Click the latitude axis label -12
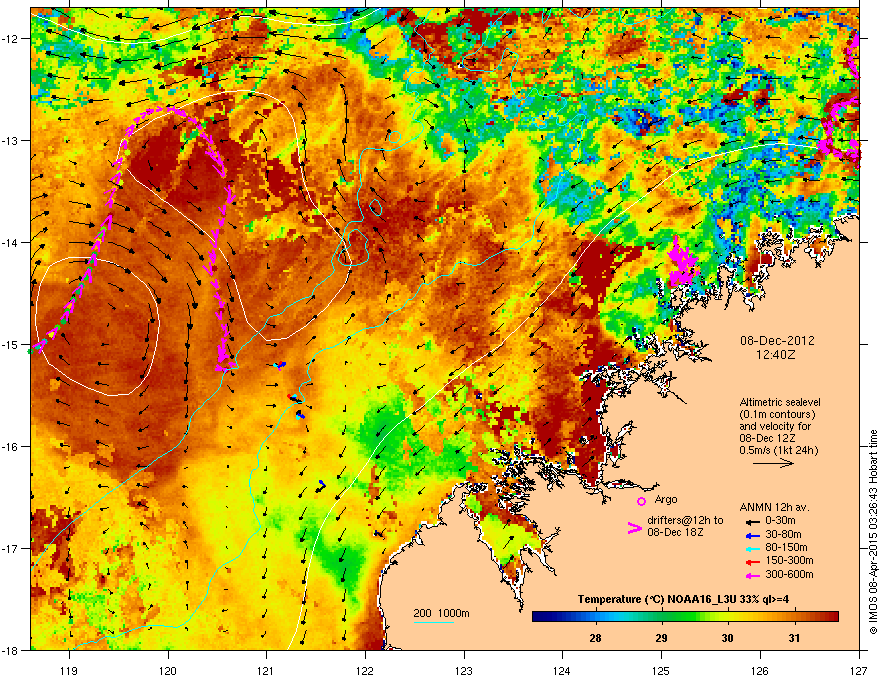 pos(10,39)
